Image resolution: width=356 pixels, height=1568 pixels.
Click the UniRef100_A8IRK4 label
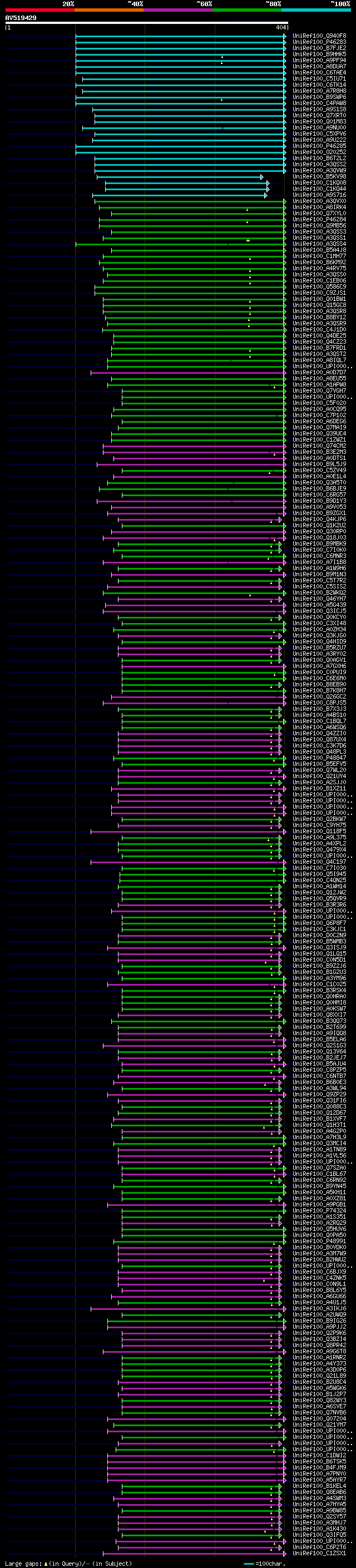(319, 207)
